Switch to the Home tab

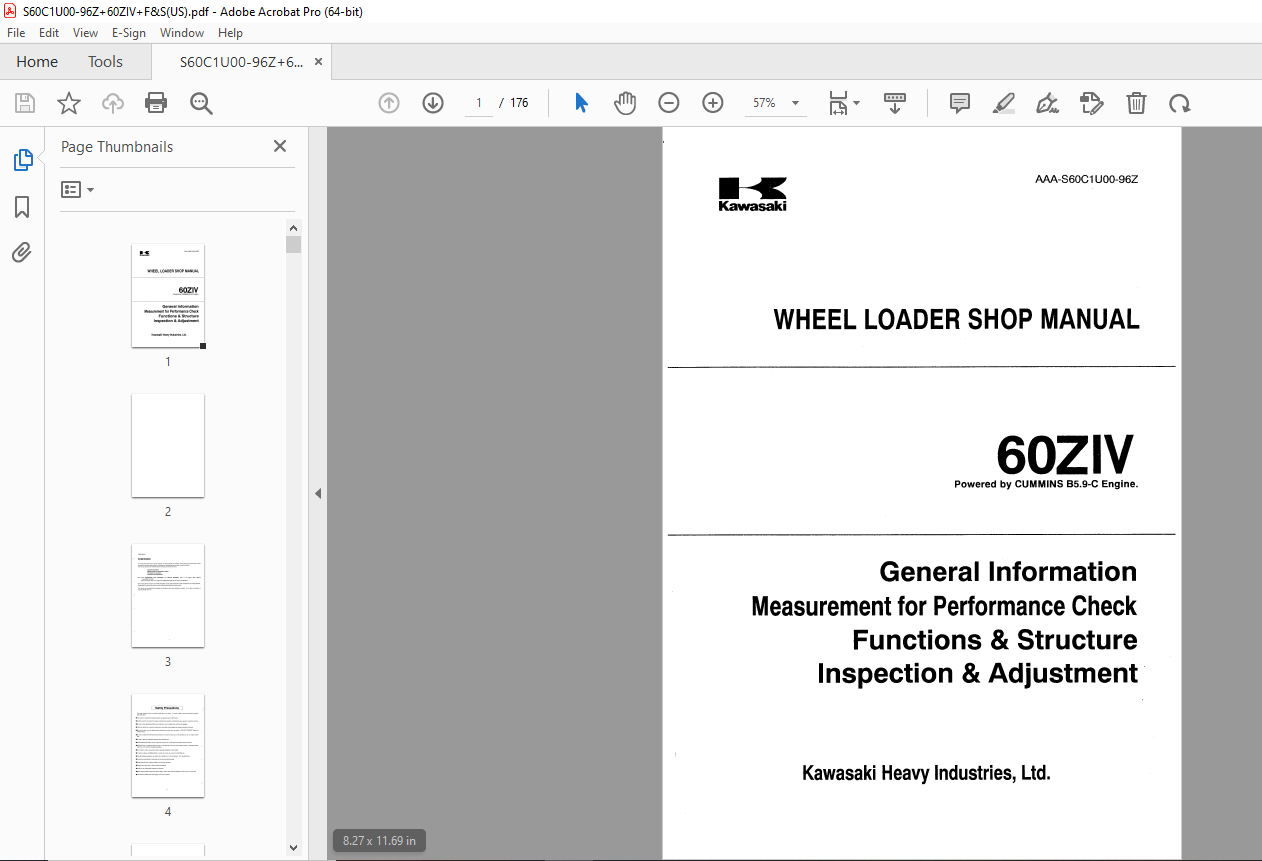[x=37, y=62]
